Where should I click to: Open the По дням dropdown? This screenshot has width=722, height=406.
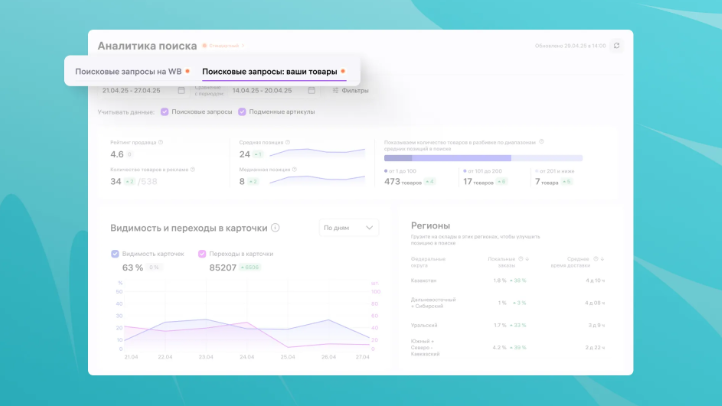click(x=349, y=228)
